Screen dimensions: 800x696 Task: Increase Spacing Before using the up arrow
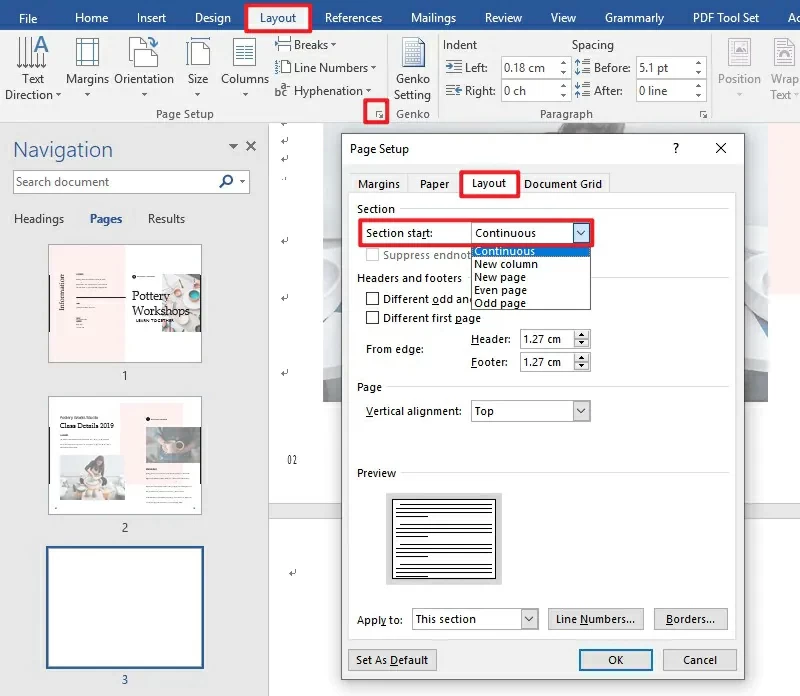(697, 61)
